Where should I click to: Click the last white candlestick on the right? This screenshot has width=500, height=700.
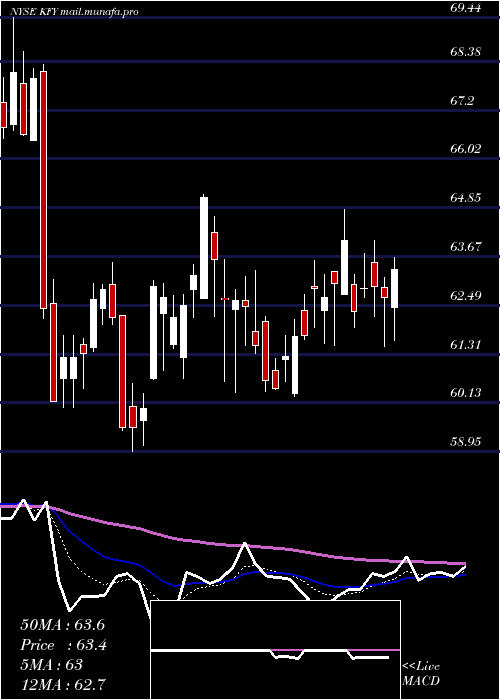[x=395, y=288]
